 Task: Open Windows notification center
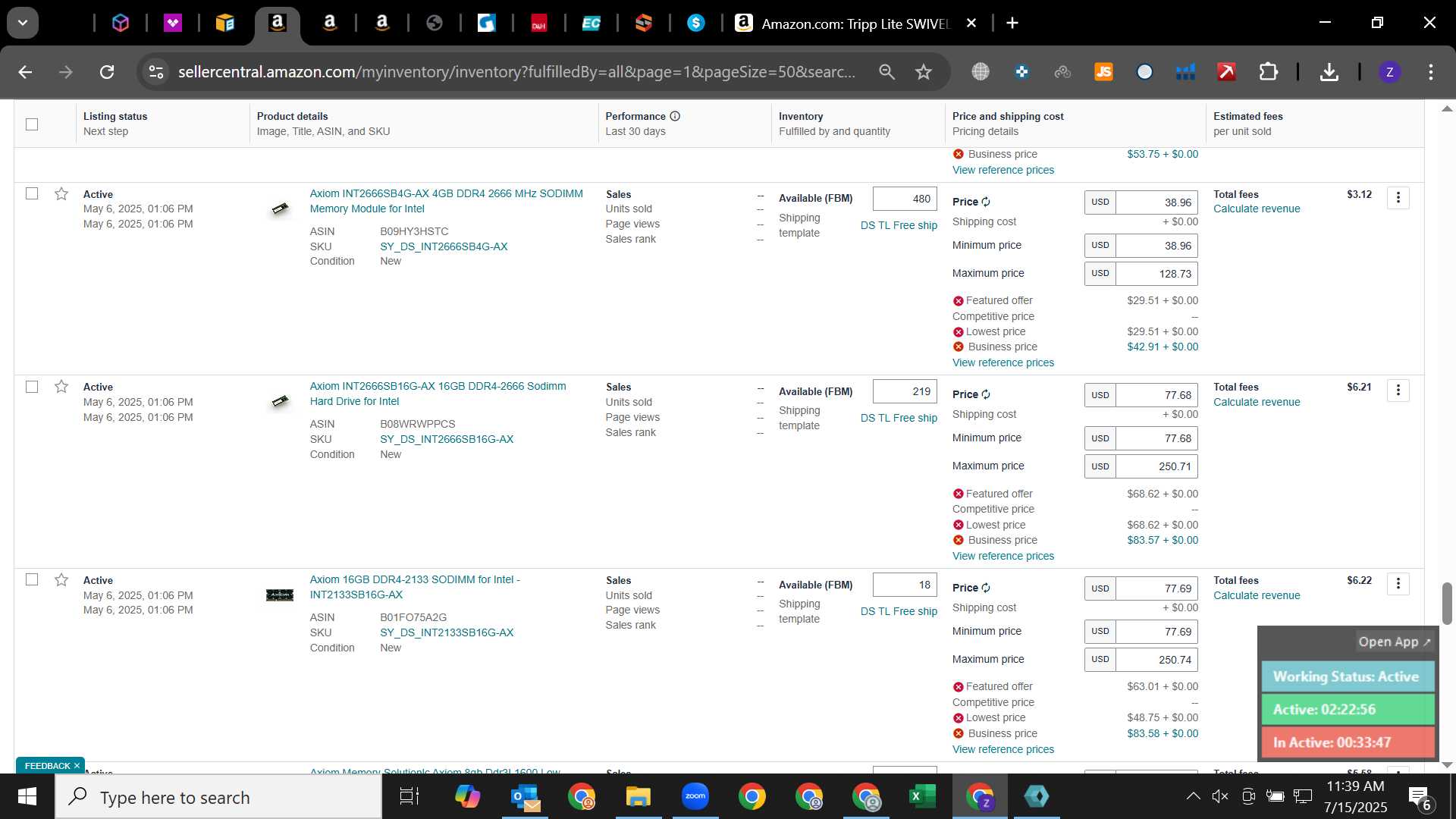coord(1420,797)
